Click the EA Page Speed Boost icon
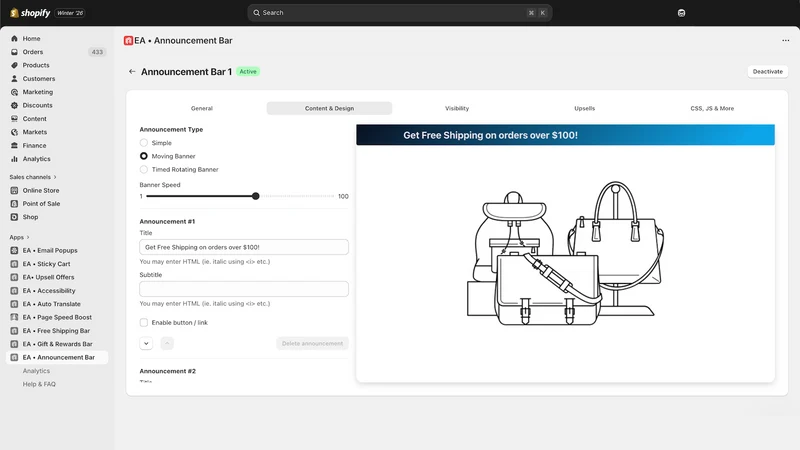This screenshot has width=800, height=450. click(x=14, y=317)
